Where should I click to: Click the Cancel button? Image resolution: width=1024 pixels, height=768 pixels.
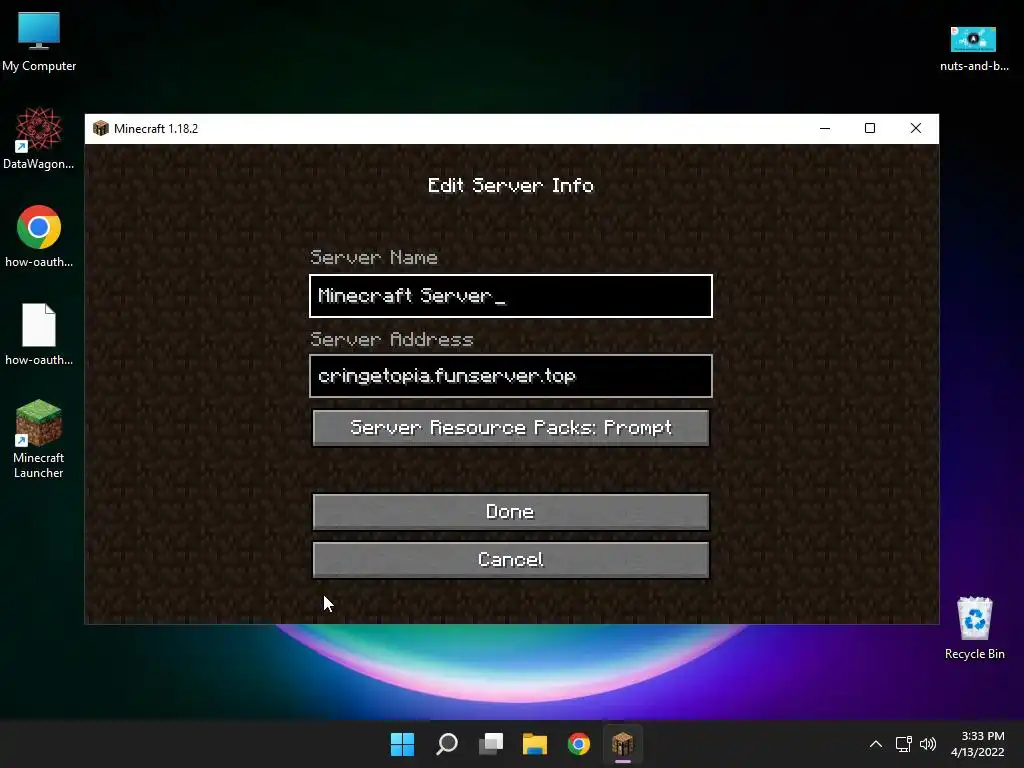(511, 560)
